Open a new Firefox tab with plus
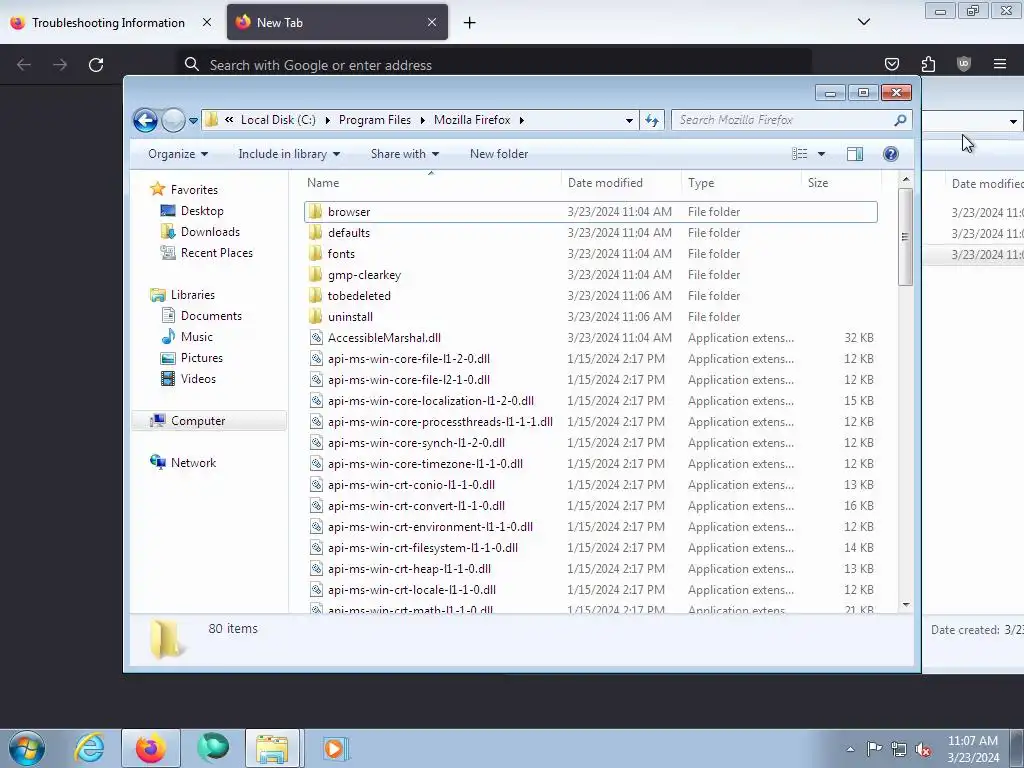The height and width of the screenshot is (768, 1024). pyautogui.click(x=470, y=23)
